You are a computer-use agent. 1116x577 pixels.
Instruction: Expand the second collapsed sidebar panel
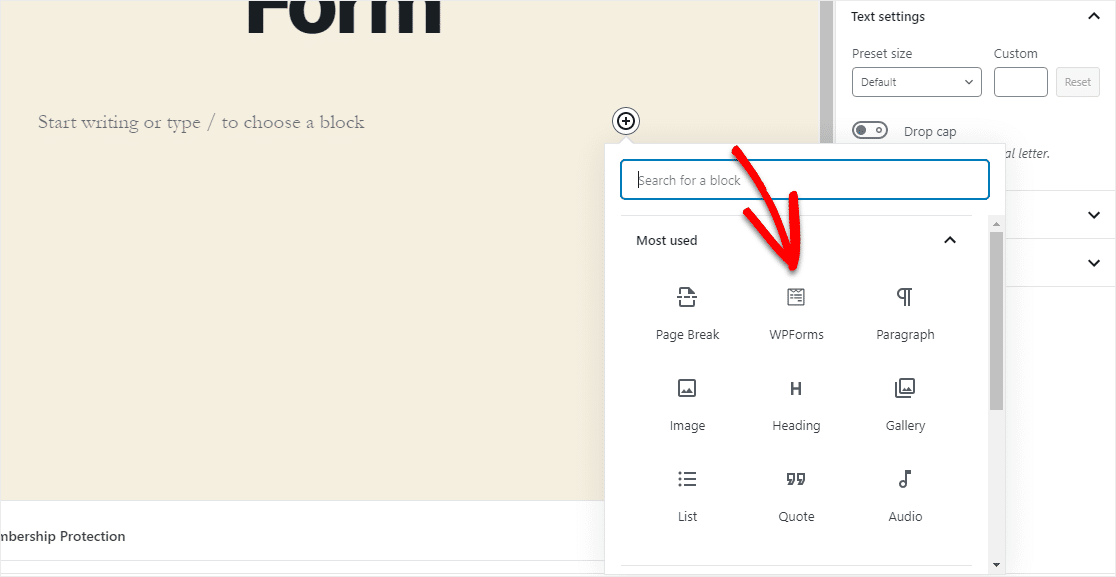tap(1094, 263)
